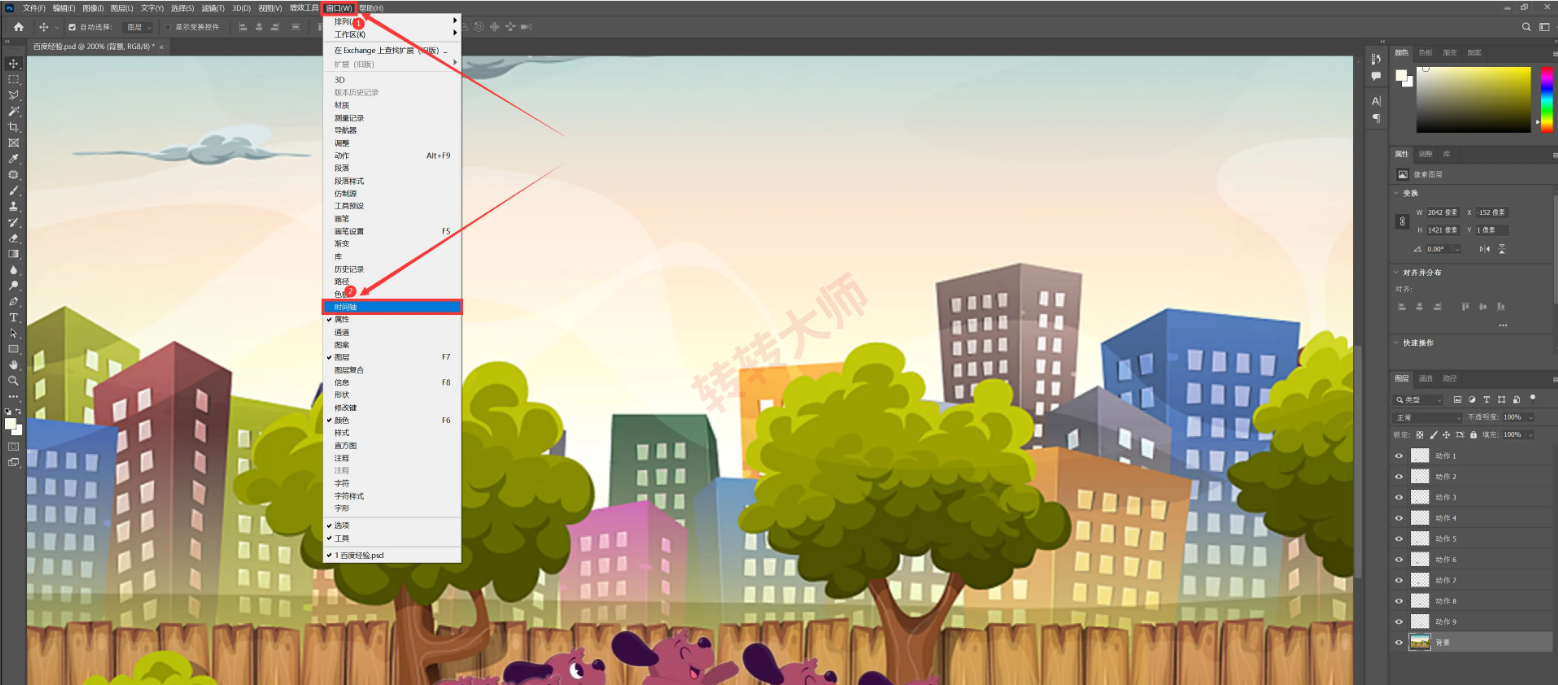The width and height of the screenshot is (1558, 685).
Task: Open the search icon at top right
Action: point(1526,27)
